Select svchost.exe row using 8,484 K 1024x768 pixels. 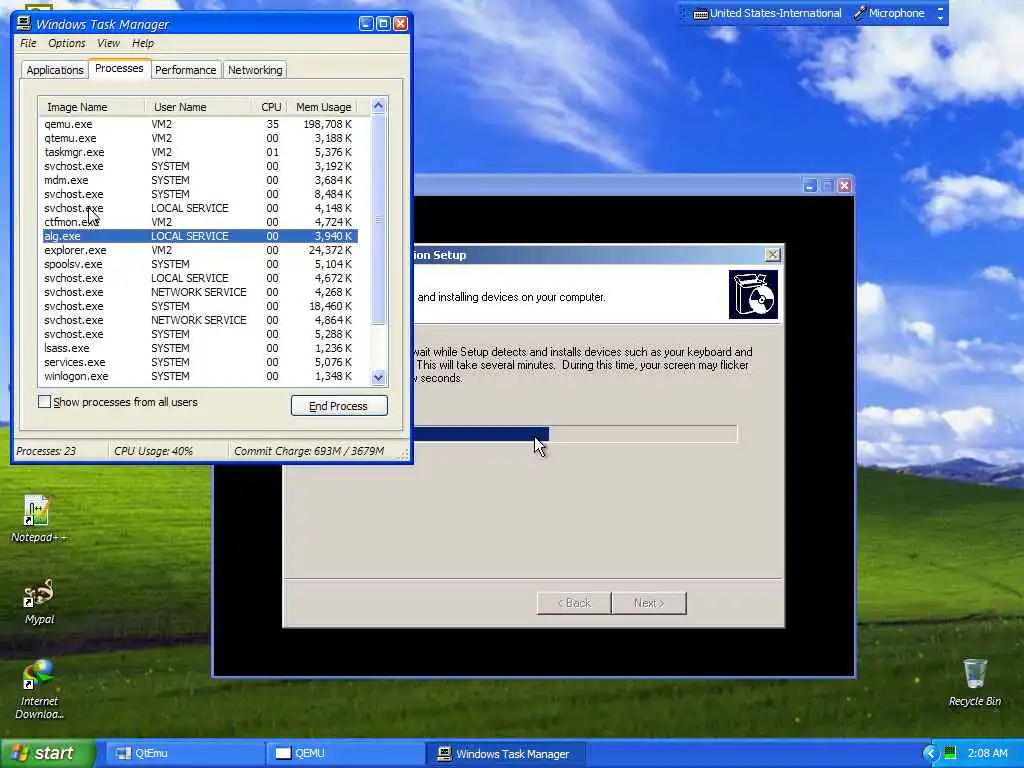(199, 195)
